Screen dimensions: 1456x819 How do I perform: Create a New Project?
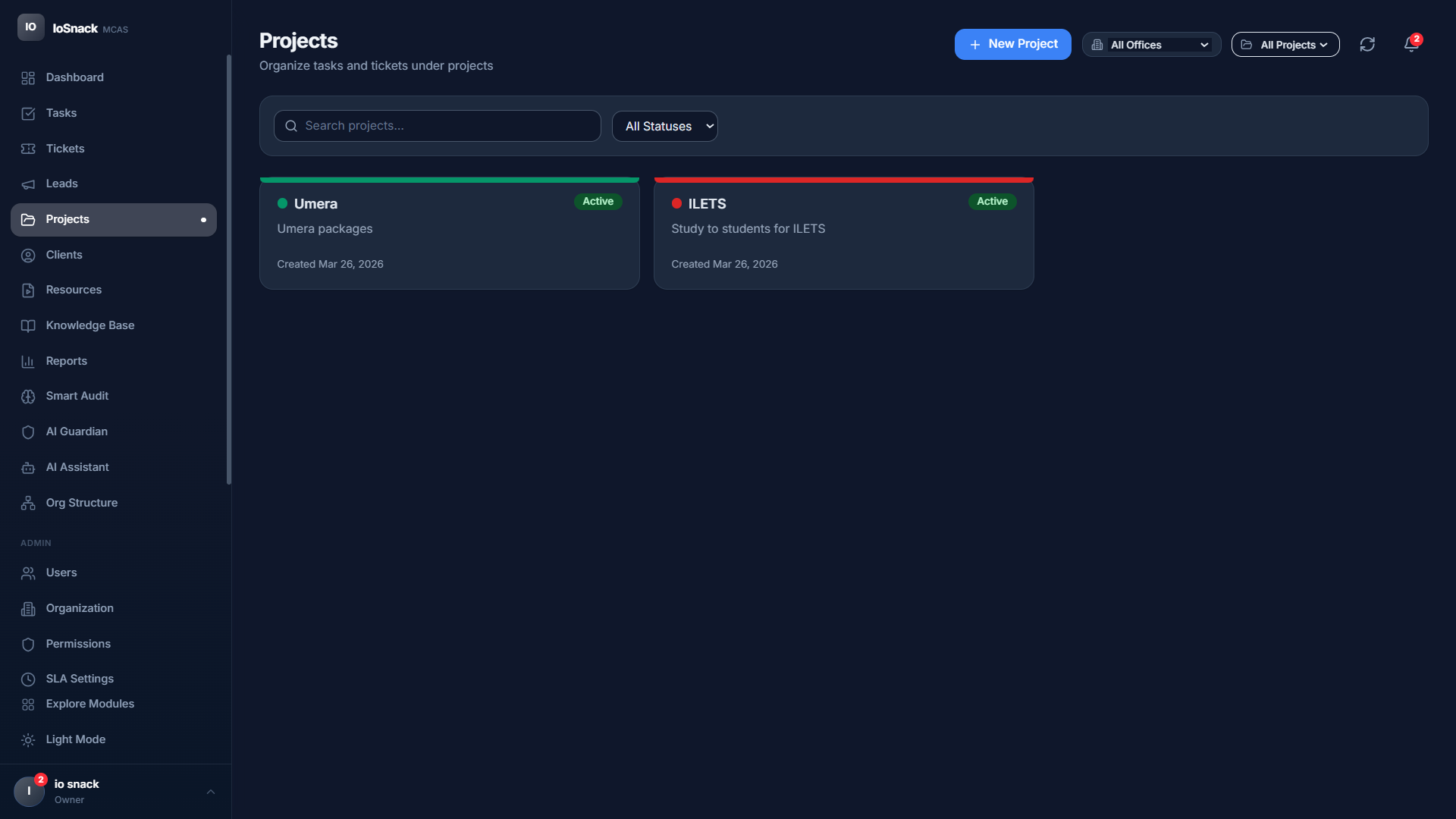click(x=1012, y=44)
